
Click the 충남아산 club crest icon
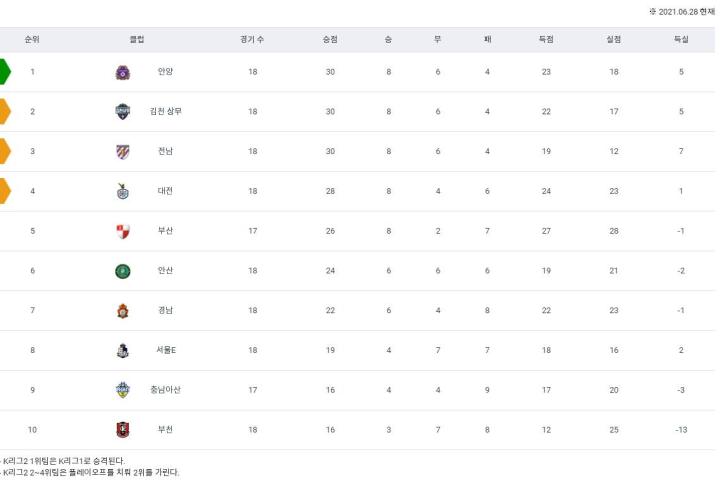click(123, 390)
